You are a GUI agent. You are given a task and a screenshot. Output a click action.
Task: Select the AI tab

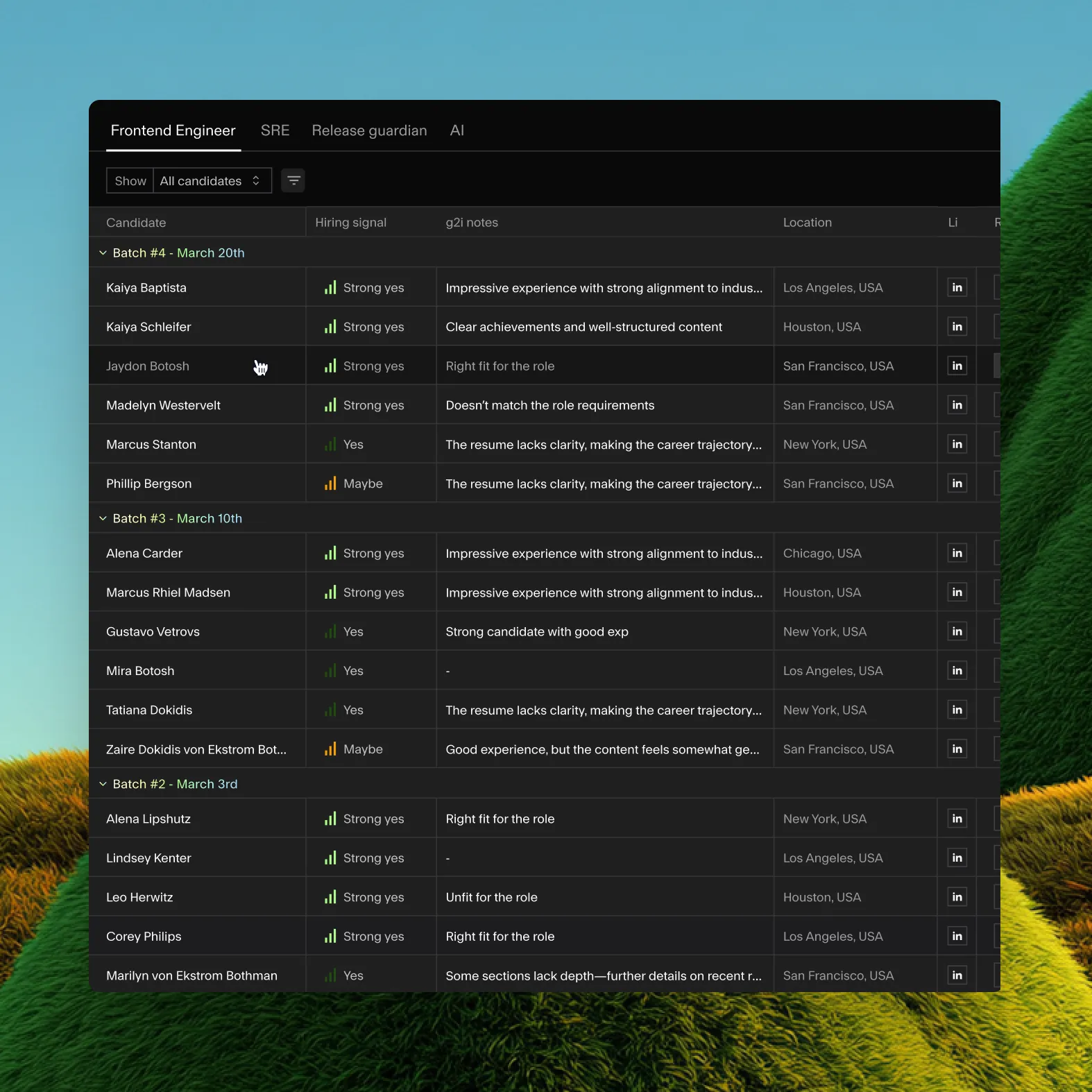(x=457, y=130)
